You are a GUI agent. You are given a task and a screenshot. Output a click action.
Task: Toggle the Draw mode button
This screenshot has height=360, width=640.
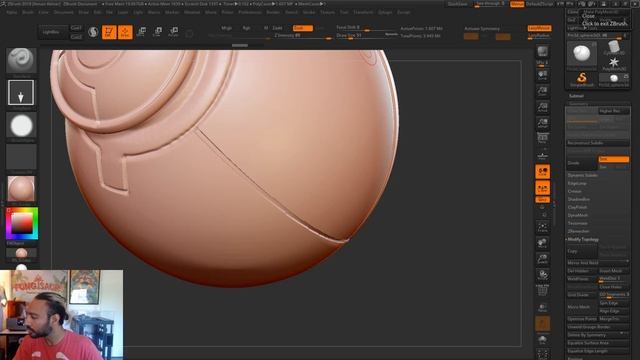coord(125,32)
